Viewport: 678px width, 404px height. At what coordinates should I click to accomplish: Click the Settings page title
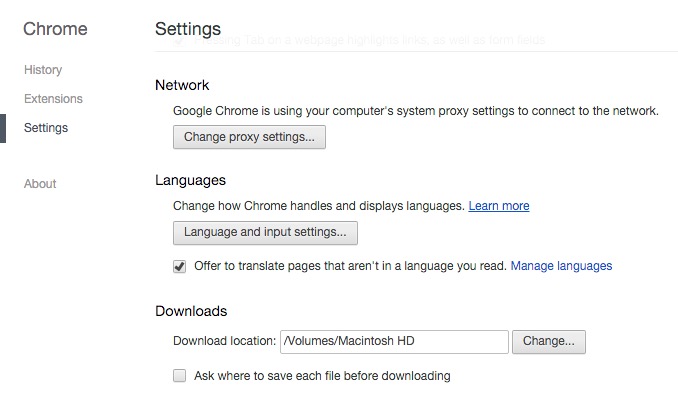click(x=188, y=29)
